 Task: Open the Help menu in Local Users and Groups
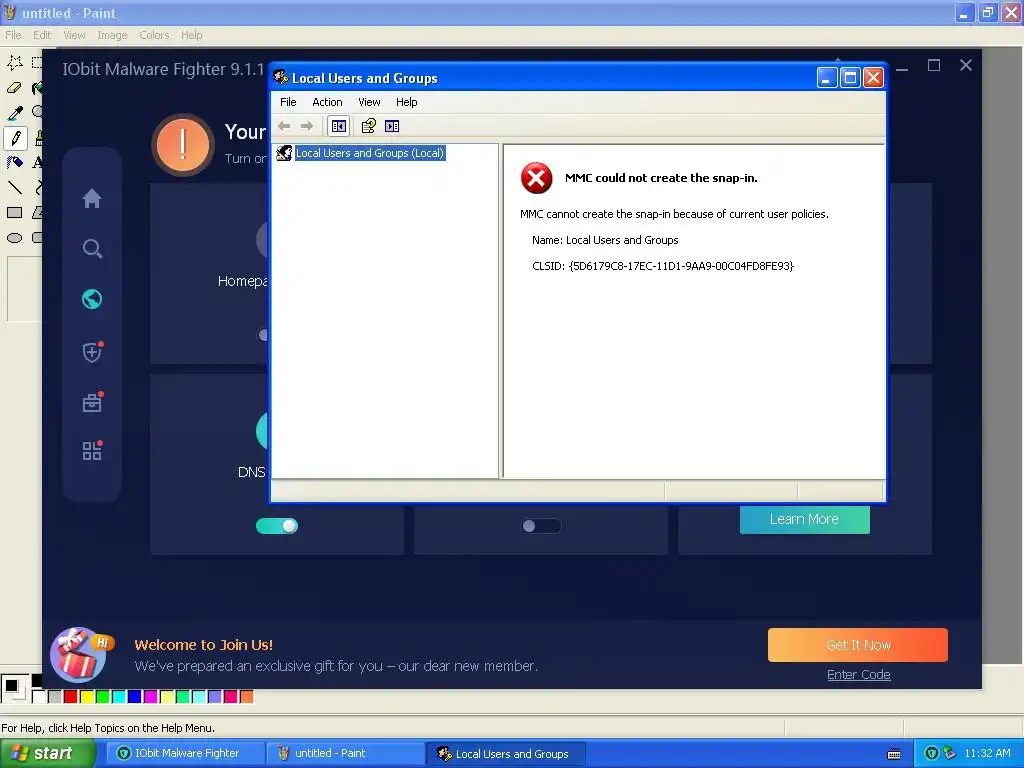point(406,102)
